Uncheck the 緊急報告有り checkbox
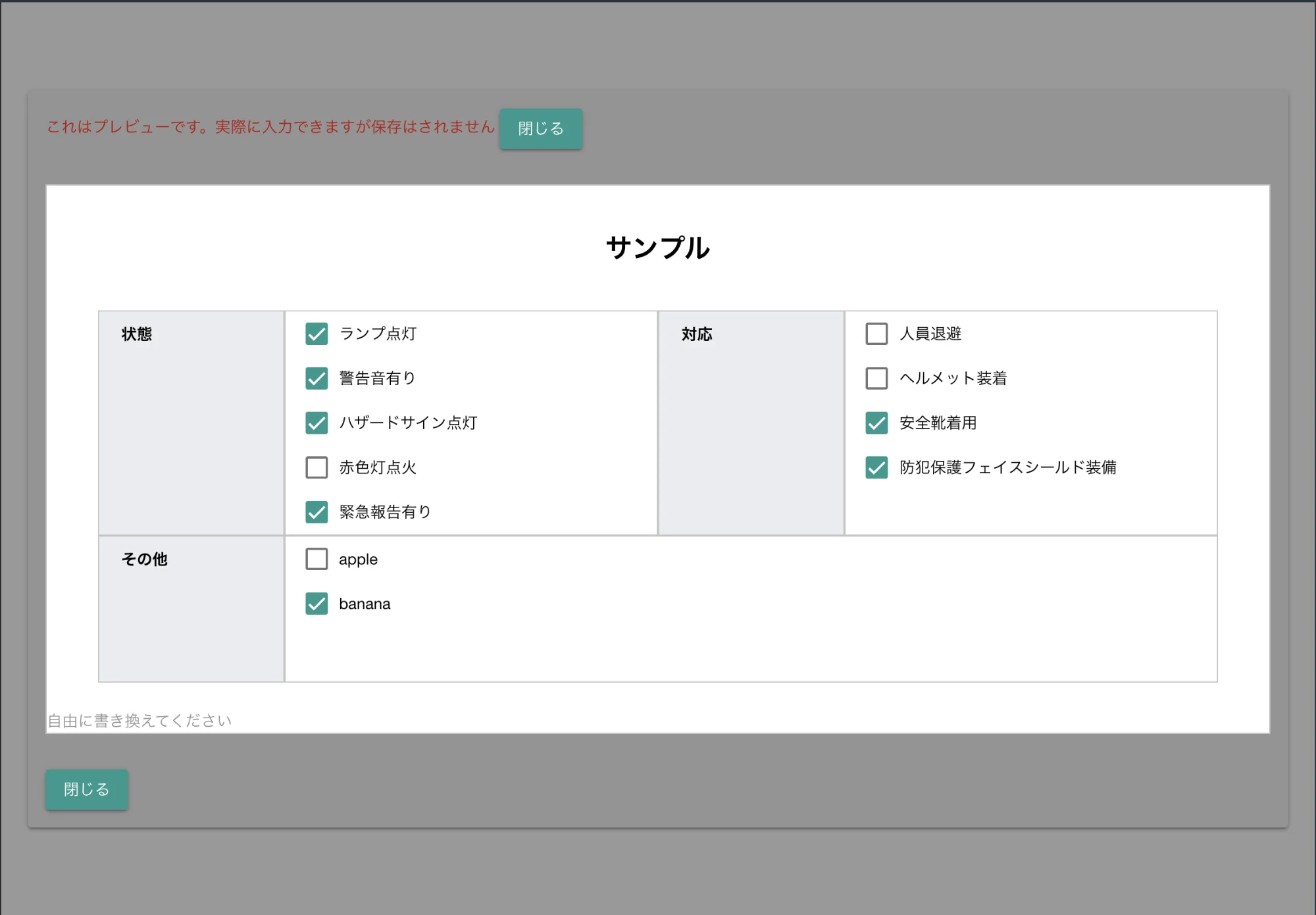Image resolution: width=1316 pixels, height=915 pixels. 316,512
